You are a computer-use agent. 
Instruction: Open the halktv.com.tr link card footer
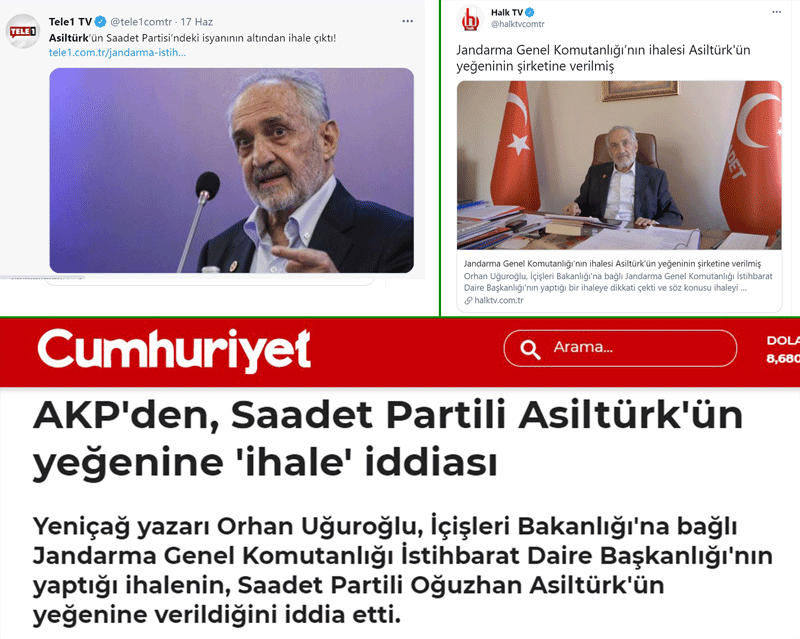(x=494, y=300)
